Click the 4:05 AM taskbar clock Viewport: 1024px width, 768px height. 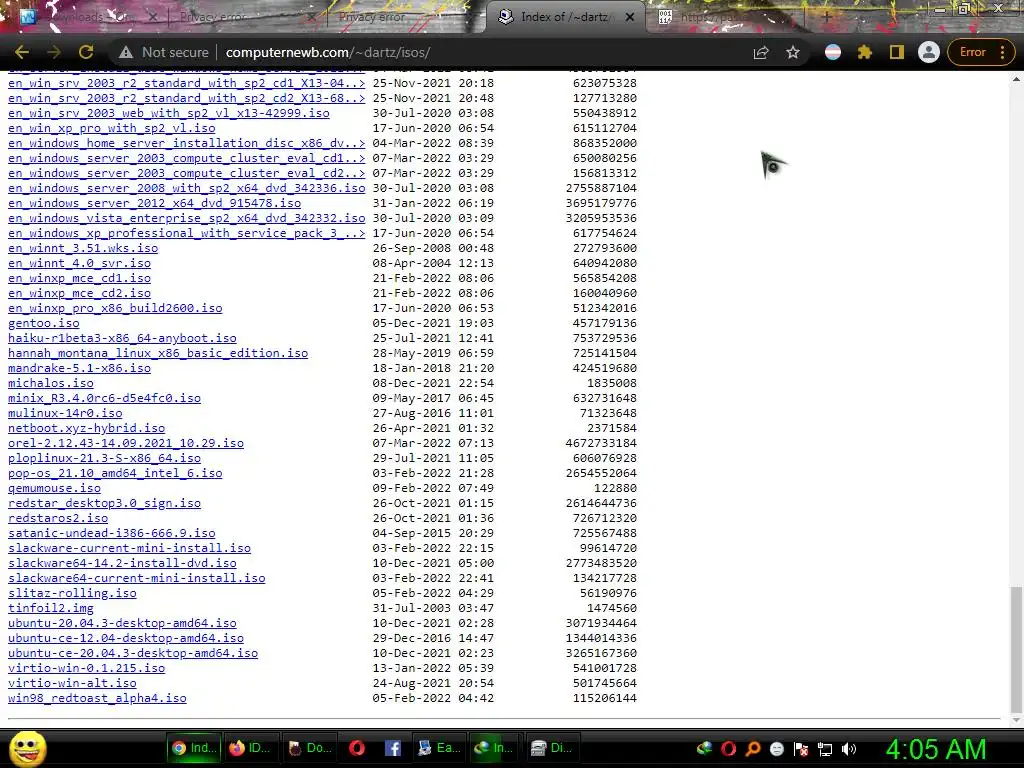click(935, 749)
